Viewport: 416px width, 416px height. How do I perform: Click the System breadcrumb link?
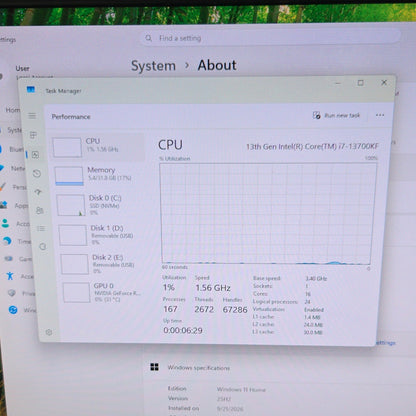(153, 66)
